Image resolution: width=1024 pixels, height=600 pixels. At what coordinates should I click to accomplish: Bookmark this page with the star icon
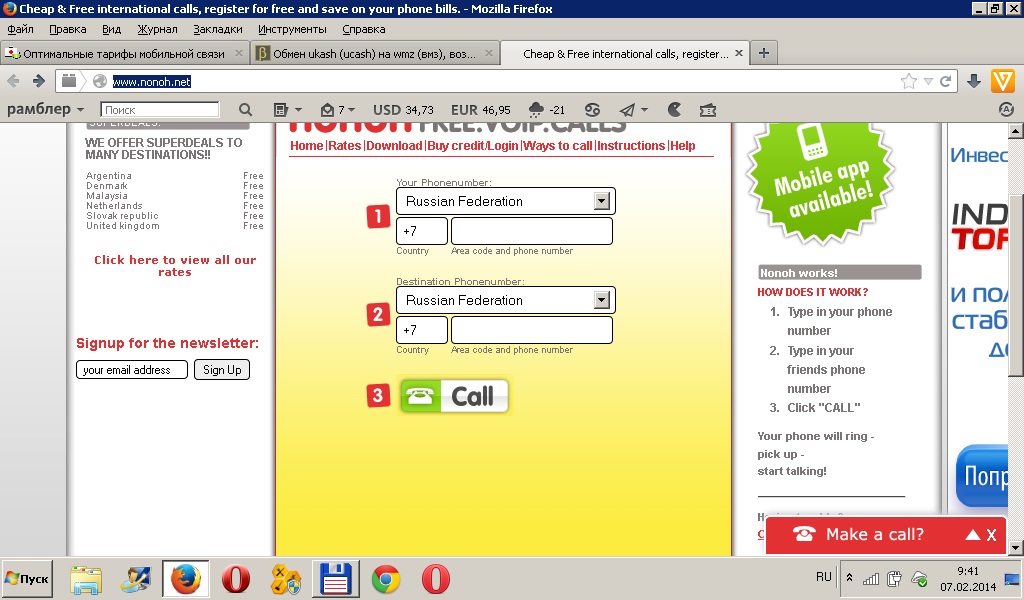908,81
